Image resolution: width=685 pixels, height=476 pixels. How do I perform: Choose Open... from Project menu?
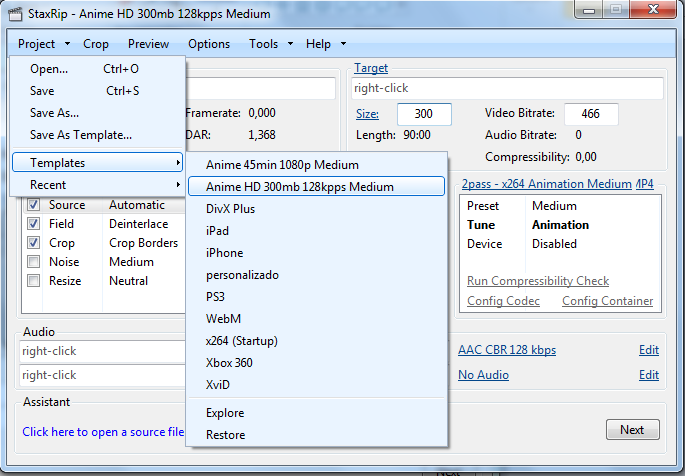click(x=97, y=69)
